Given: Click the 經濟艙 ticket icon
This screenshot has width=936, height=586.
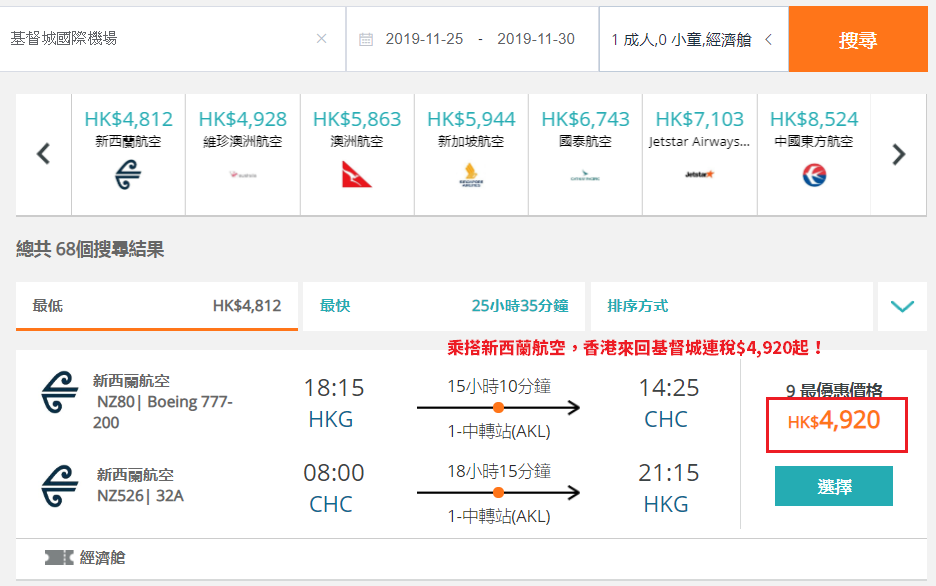Looking at the screenshot, I should click(x=59, y=557).
